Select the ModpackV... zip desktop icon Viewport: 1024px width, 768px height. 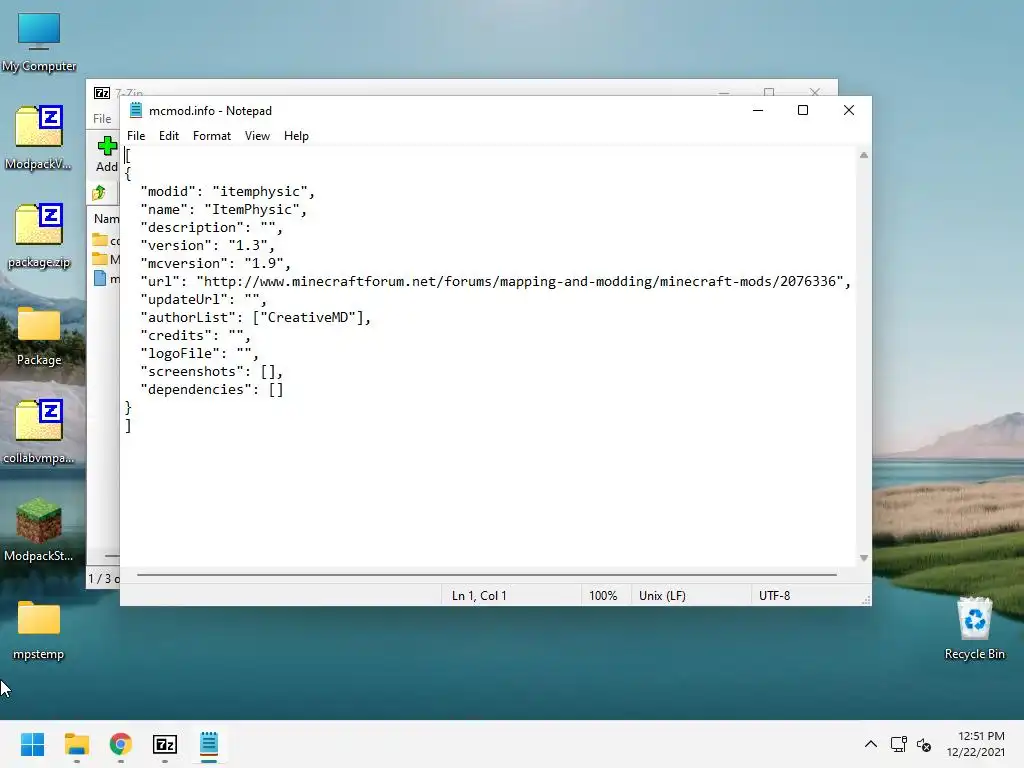click(x=39, y=138)
